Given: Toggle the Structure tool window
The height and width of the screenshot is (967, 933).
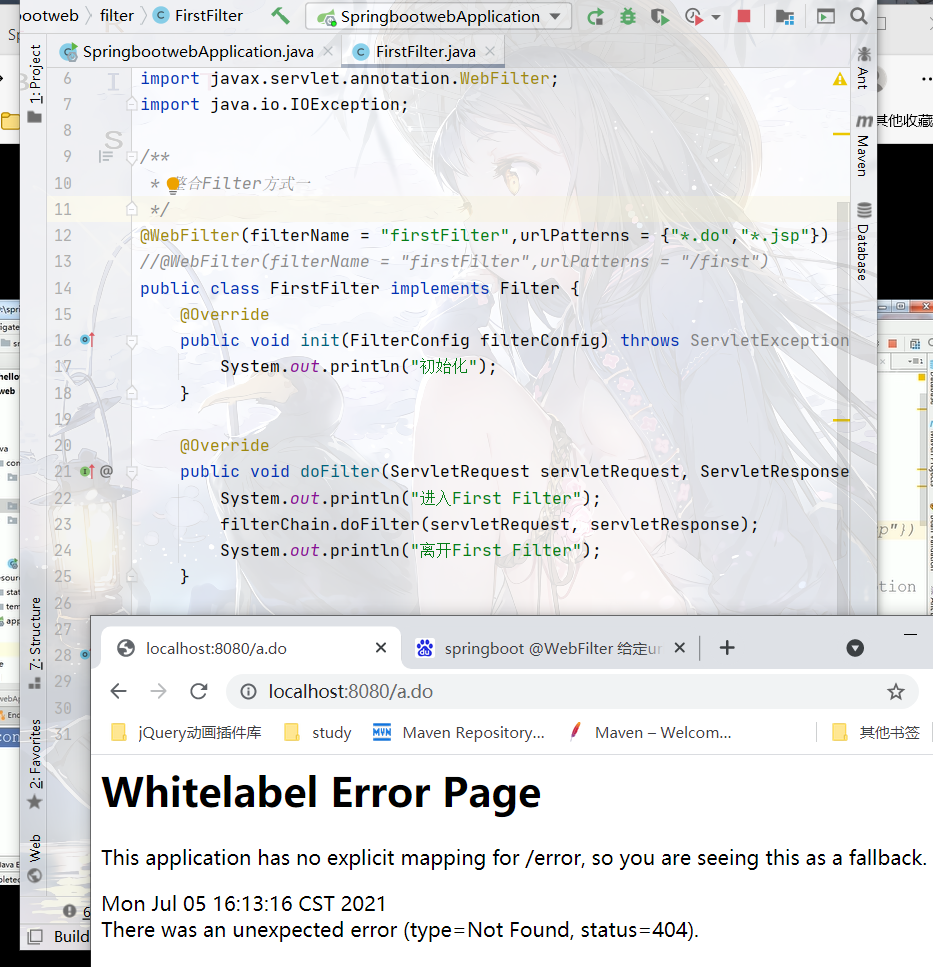Looking at the screenshot, I should click(x=35, y=641).
